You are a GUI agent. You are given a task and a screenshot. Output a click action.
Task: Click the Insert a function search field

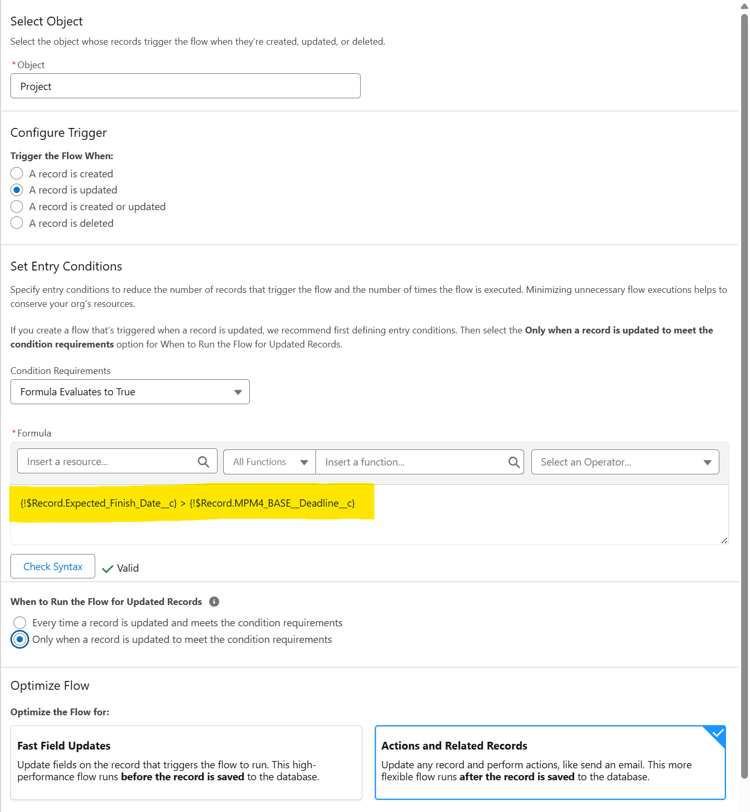click(x=410, y=462)
